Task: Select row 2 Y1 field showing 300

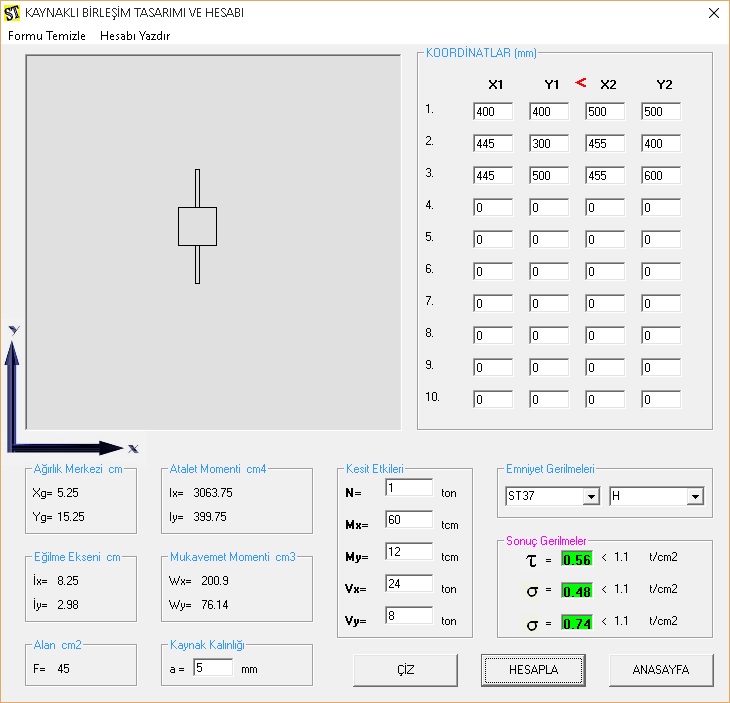Action: pos(549,143)
